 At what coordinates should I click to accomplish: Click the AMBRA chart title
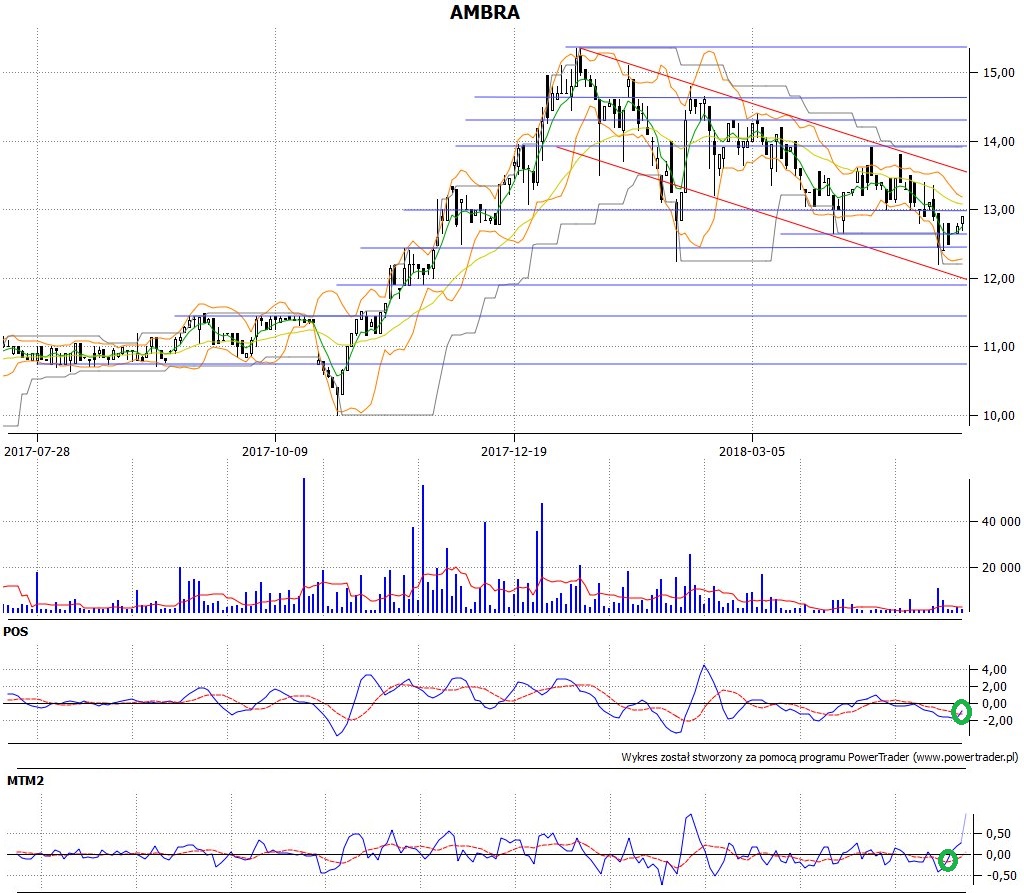[485, 12]
